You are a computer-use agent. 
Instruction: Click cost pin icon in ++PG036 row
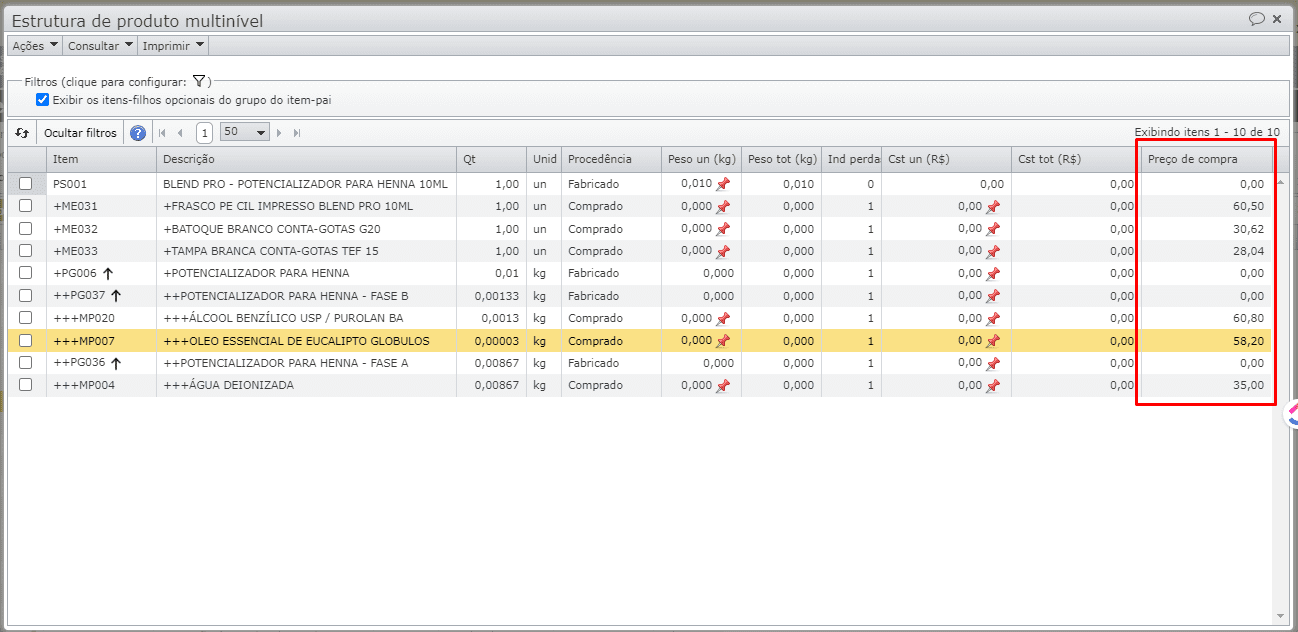(x=993, y=364)
